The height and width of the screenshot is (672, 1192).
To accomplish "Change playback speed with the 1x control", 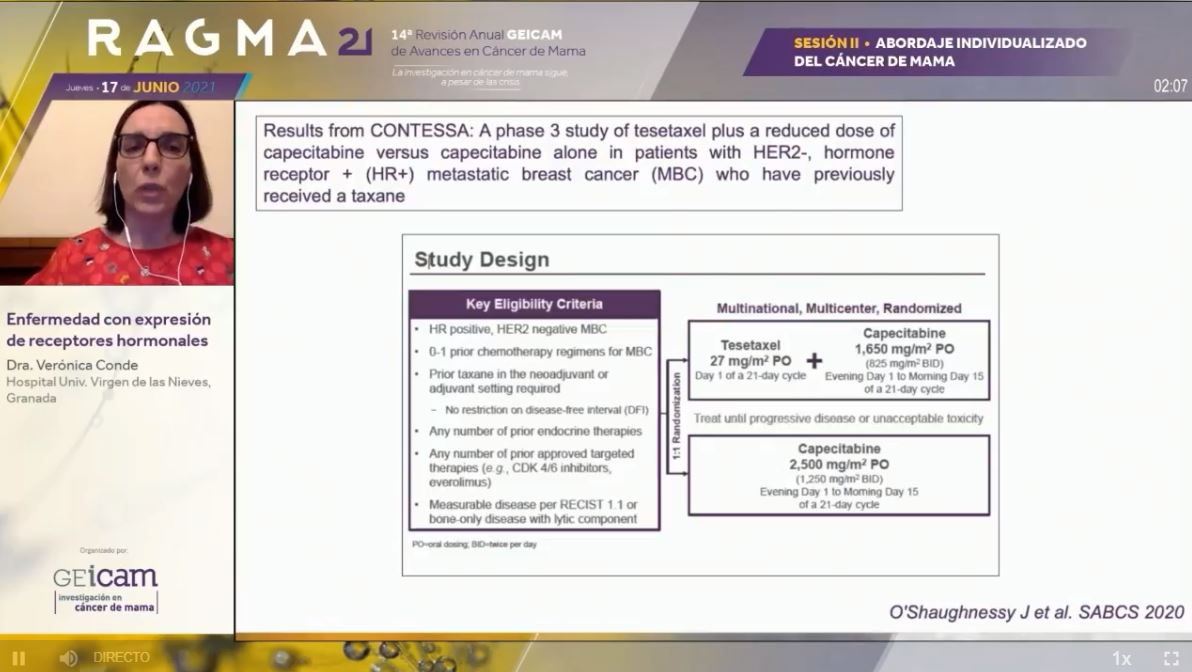I will (1121, 658).
